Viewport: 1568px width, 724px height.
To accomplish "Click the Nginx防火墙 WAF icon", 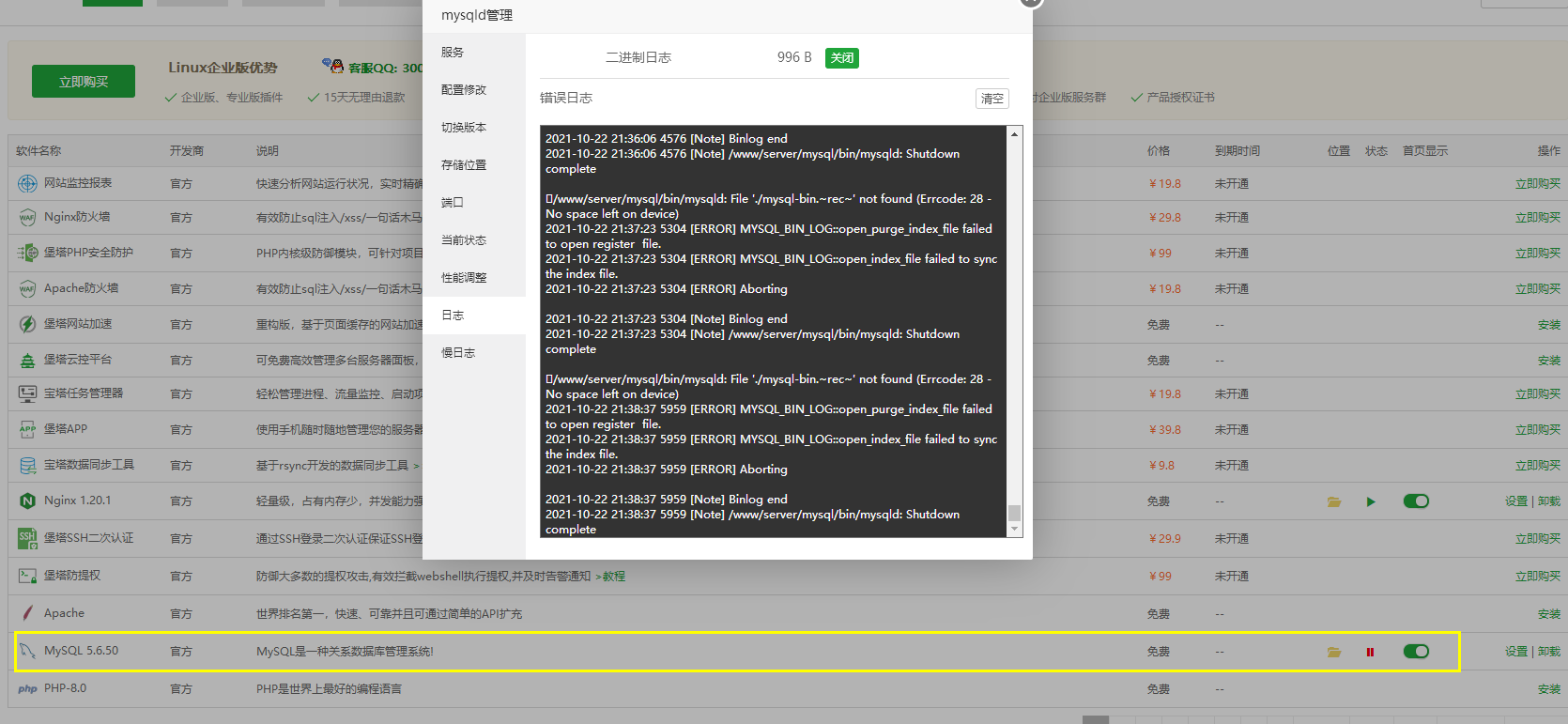I will coord(27,217).
